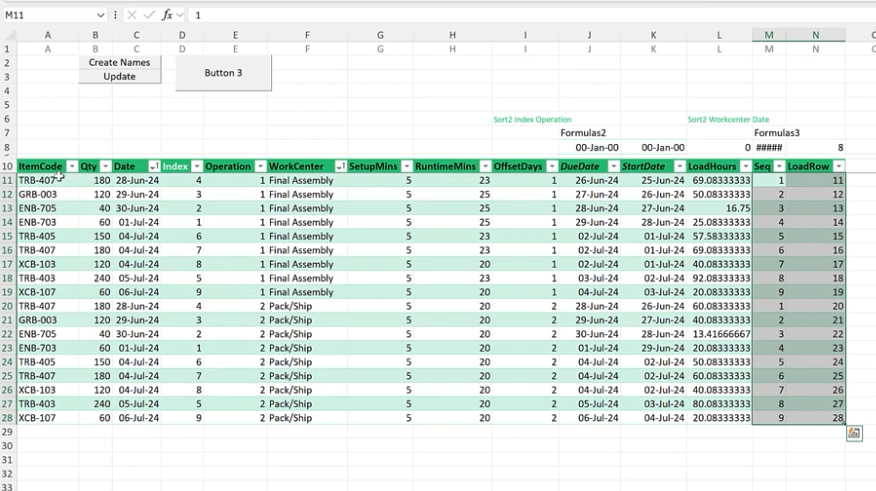Screen dimensions: 876x491
Task: Select column N header
Action: [x=816, y=35]
